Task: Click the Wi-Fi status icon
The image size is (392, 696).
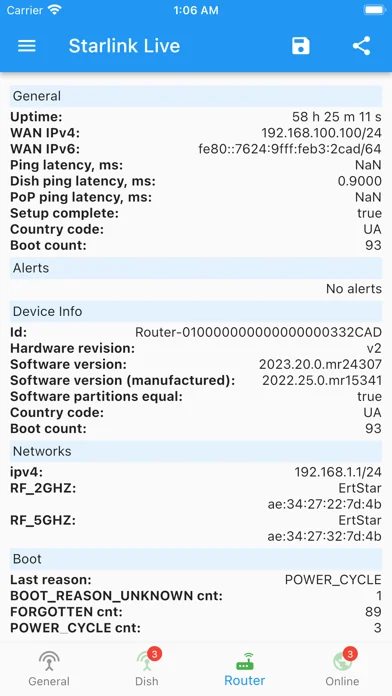Action: pos(55,10)
